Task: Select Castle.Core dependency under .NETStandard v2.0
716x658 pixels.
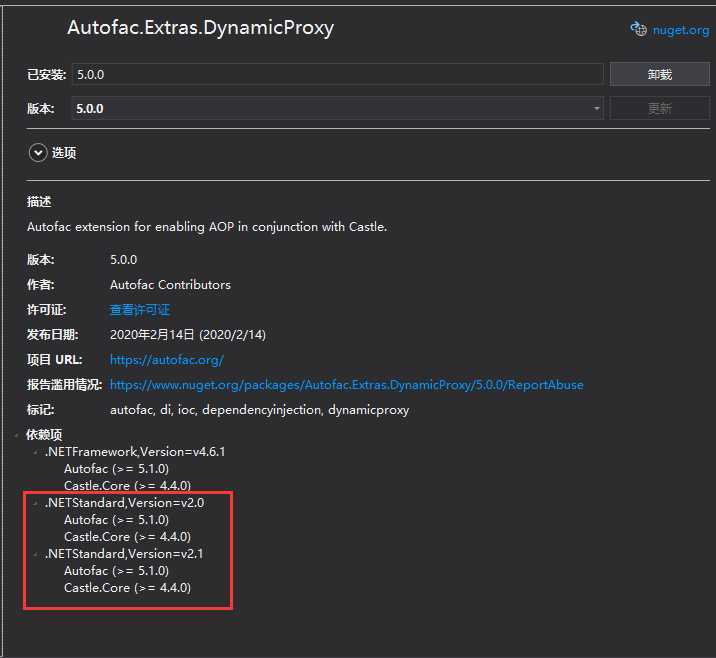Action: [127, 537]
